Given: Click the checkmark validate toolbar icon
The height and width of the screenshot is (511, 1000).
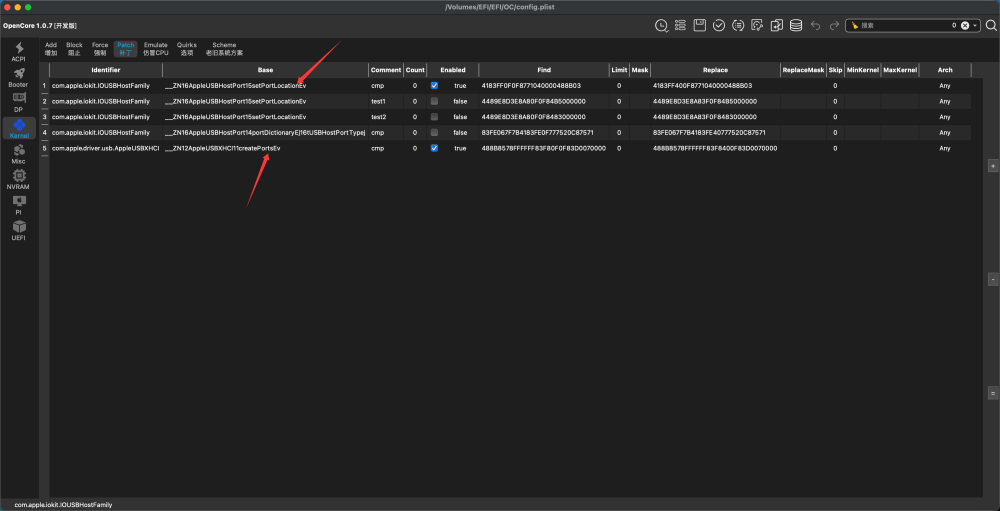Looking at the screenshot, I should 719,26.
